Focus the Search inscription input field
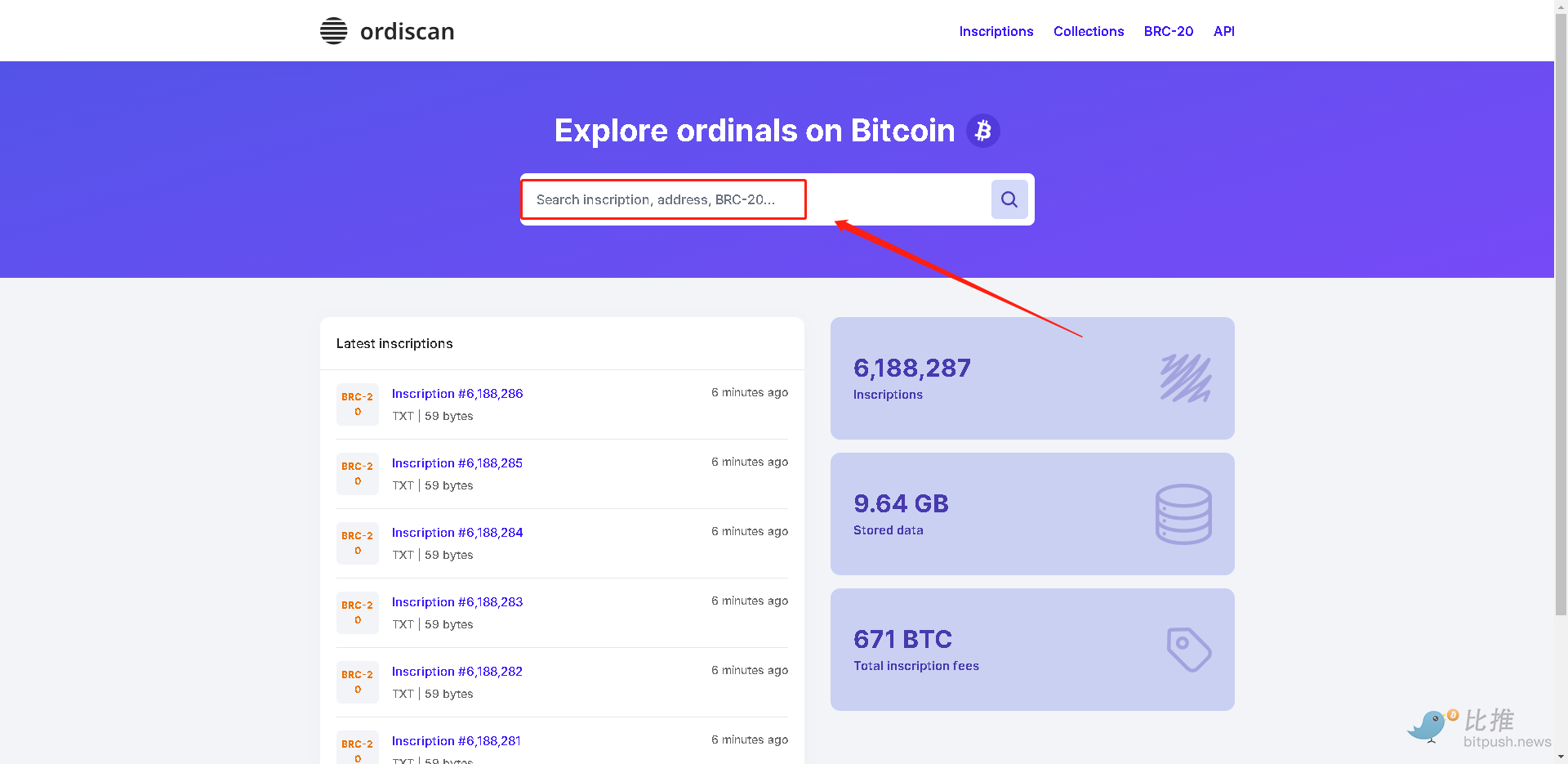 click(x=755, y=199)
